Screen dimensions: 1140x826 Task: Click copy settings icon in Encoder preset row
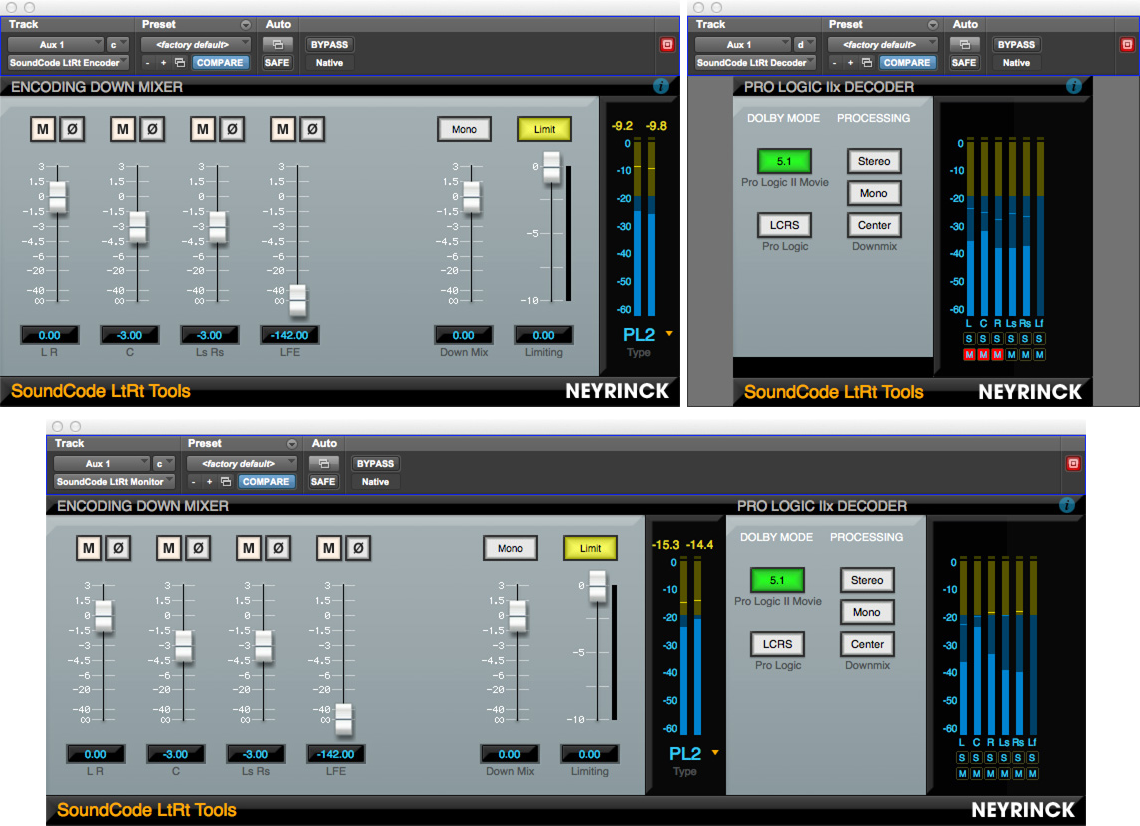[180, 63]
